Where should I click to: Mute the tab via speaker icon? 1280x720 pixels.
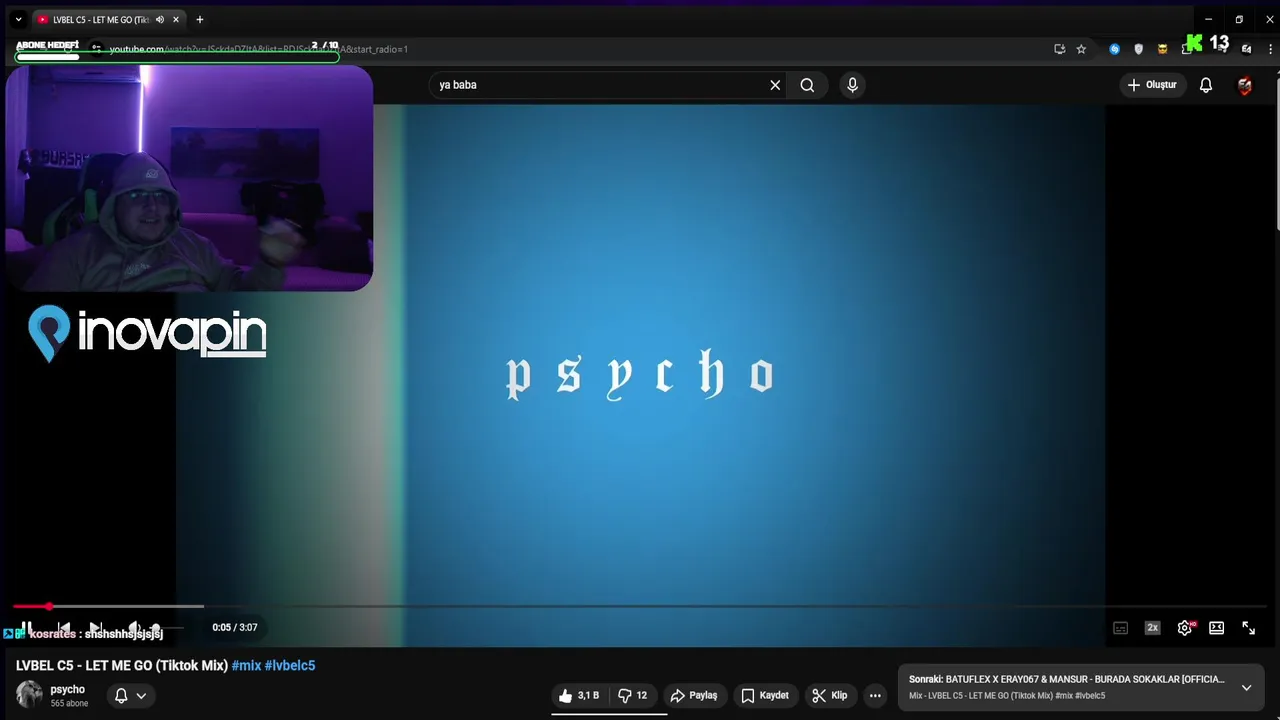click(160, 19)
